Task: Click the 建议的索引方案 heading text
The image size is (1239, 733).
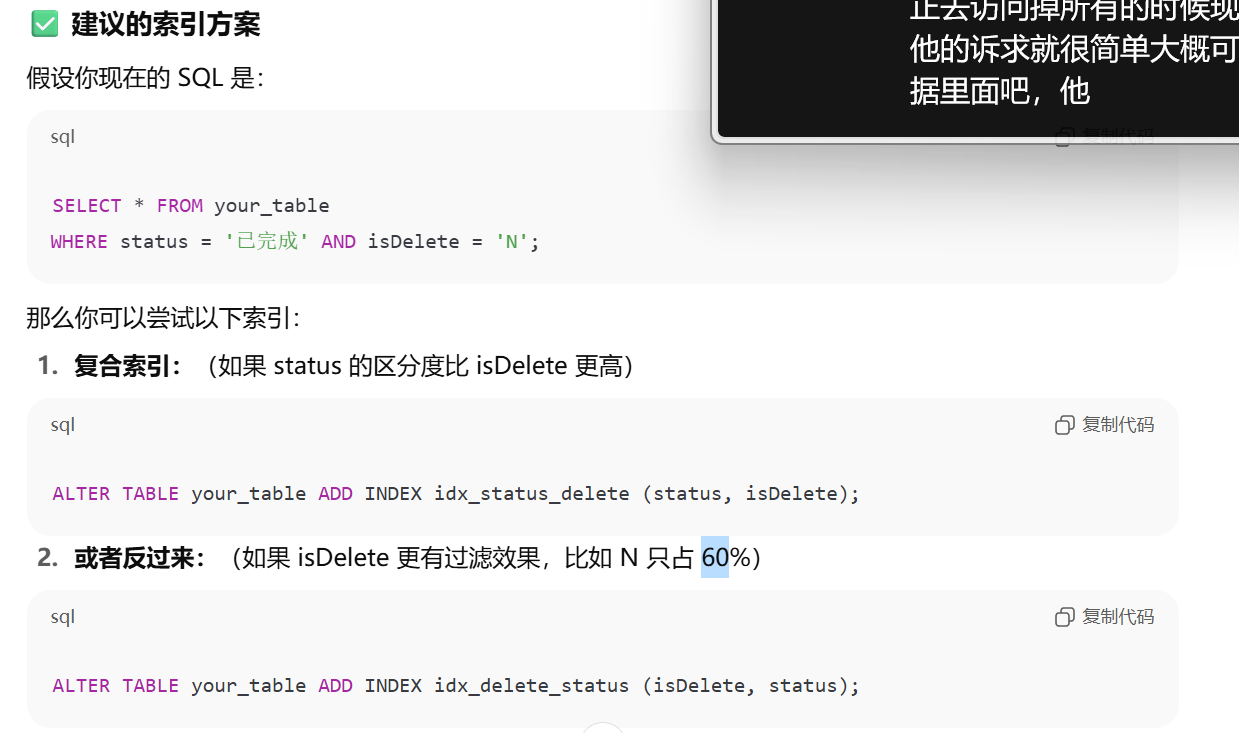Action: (x=166, y=24)
